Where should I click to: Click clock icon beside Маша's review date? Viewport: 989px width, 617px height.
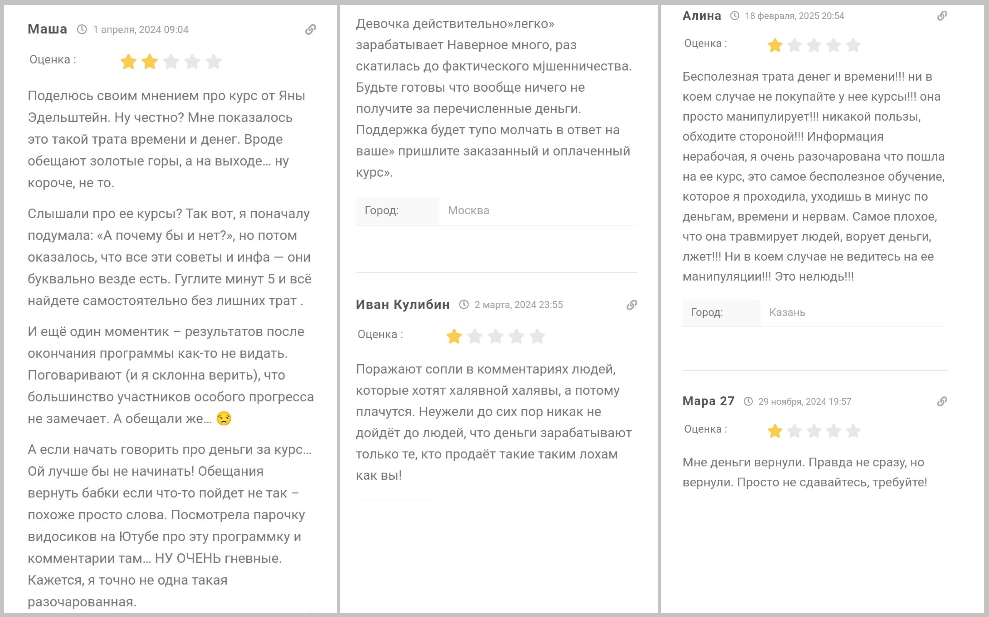click(x=82, y=30)
